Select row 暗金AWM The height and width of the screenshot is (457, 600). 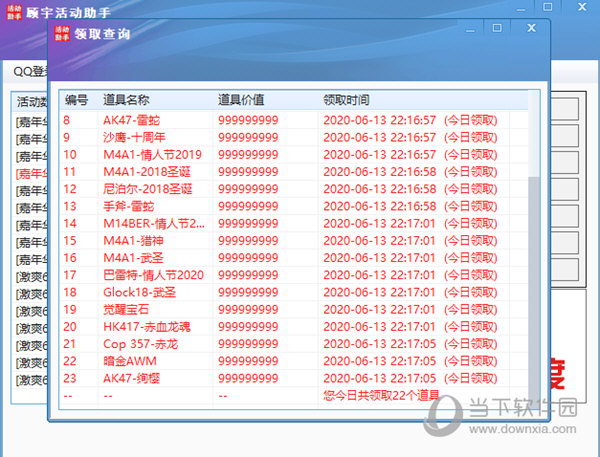(x=294, y=361)
